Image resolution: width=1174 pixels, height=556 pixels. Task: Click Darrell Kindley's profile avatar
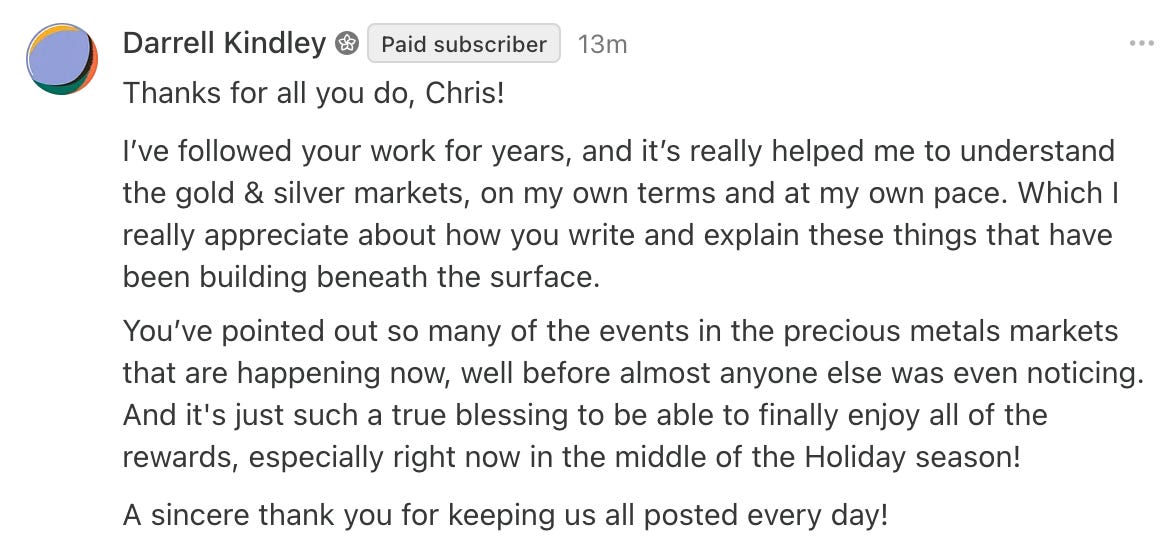[x=62, y=59]
